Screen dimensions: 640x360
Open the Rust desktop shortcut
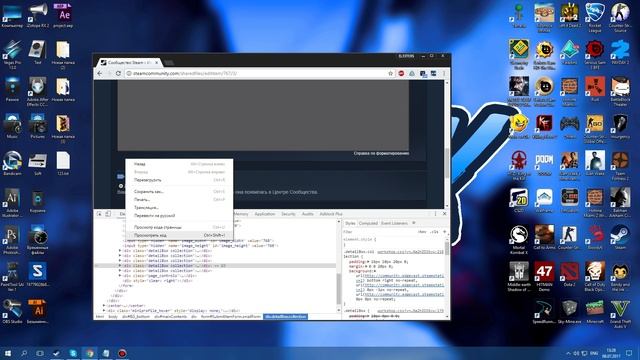pos(595,90)
